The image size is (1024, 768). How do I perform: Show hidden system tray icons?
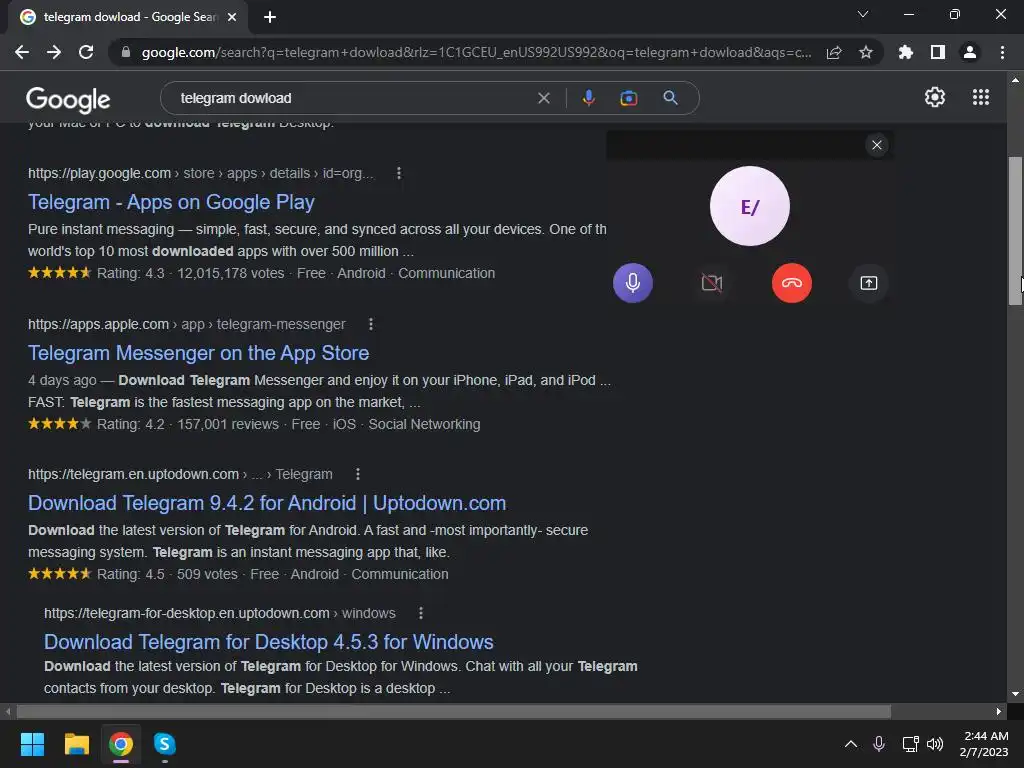click(851, 744)
